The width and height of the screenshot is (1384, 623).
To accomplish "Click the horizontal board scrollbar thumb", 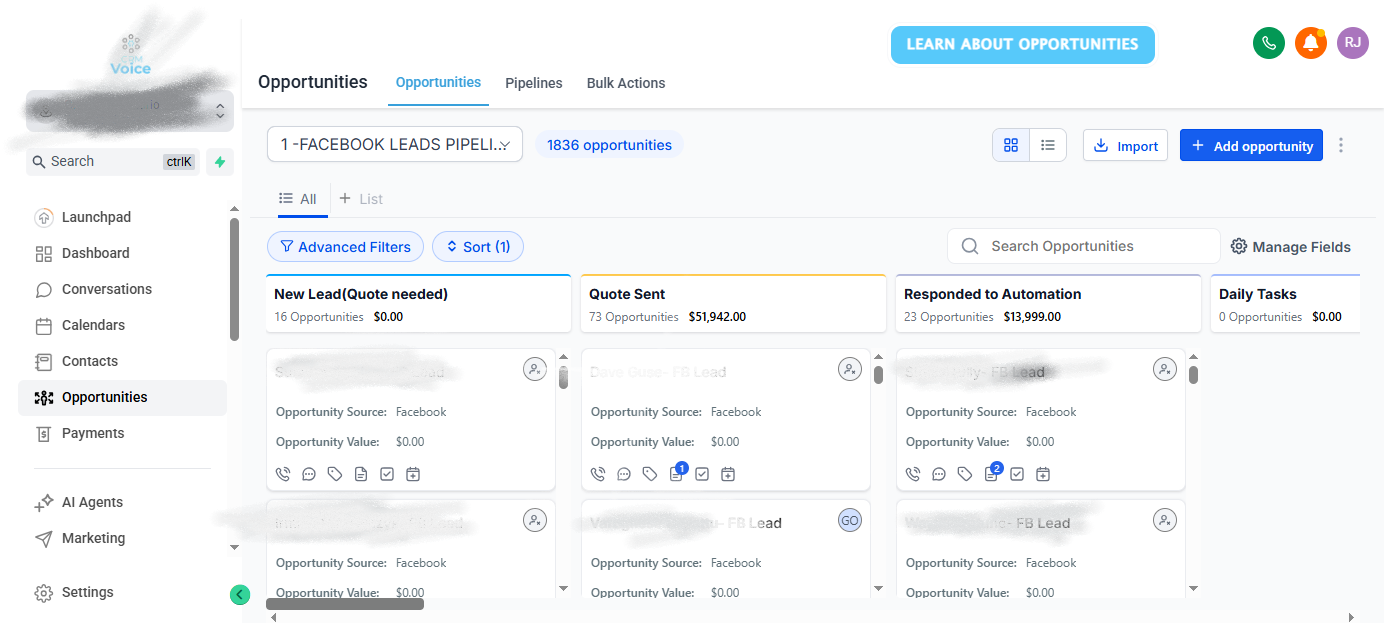I will coord(345,604).
